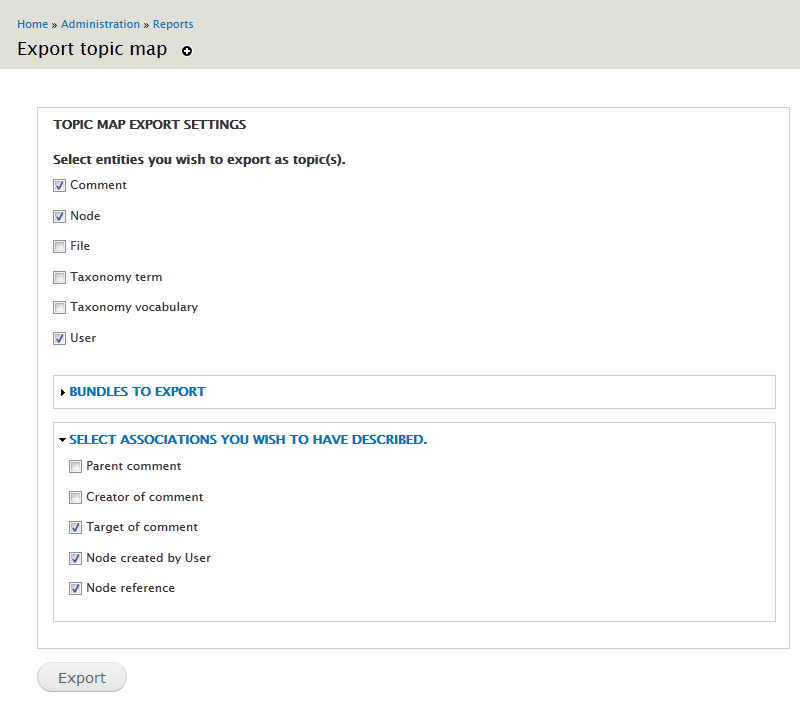
Task: Enable the File entity checkbox
Action: (59, 246)
